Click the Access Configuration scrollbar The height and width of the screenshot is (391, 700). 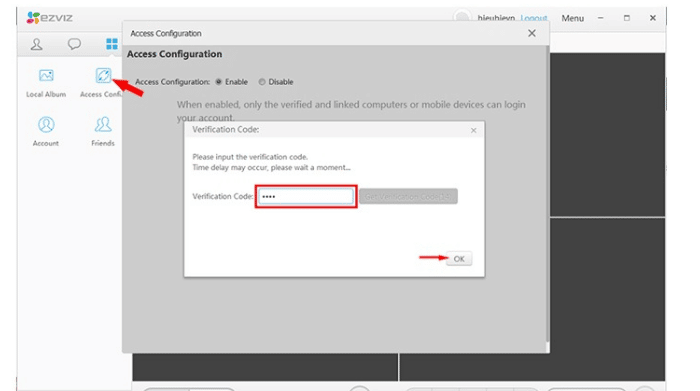[x=548, y=194]
